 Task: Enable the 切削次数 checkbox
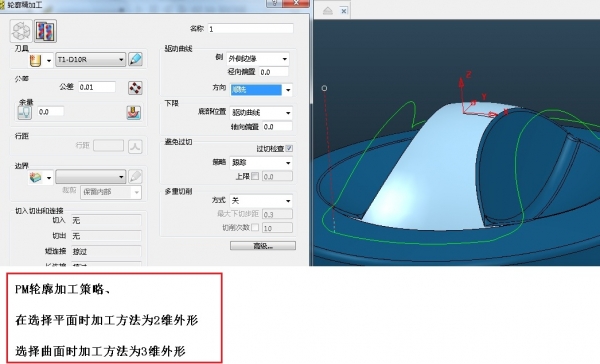coord(255,227)
